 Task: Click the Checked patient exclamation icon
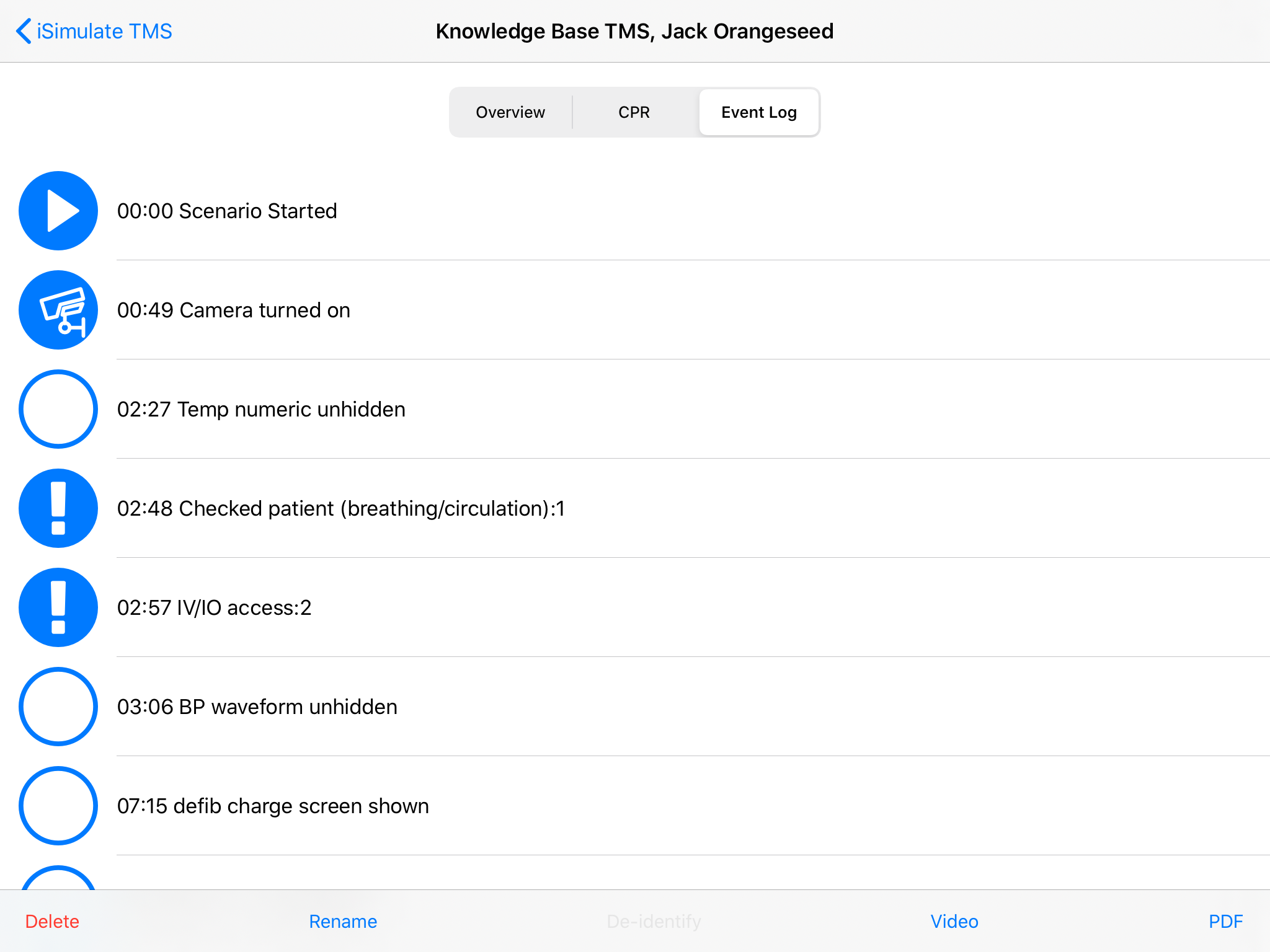point(58,508)
